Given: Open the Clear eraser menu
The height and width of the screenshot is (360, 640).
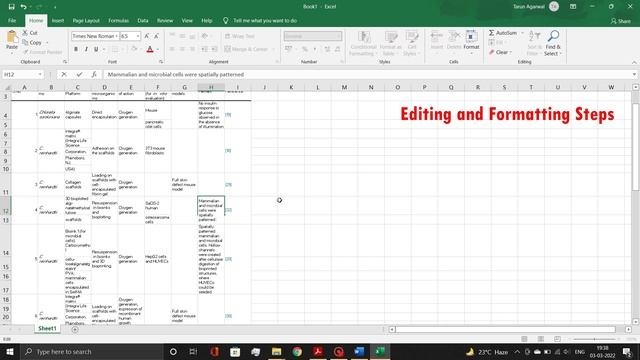Looking at the screenshot, I should point(500,52).
